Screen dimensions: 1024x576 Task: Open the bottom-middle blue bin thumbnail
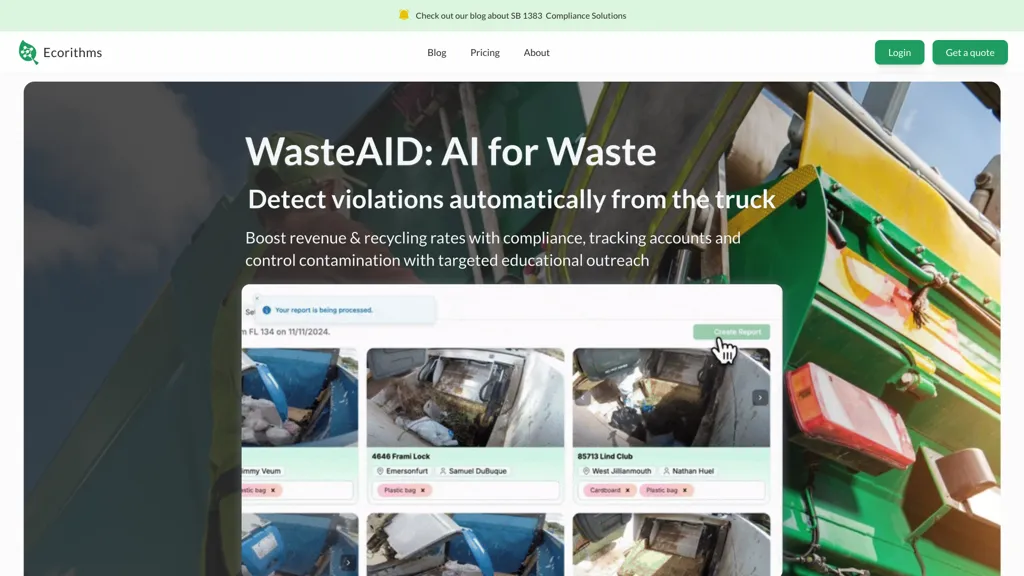[465, 544]
